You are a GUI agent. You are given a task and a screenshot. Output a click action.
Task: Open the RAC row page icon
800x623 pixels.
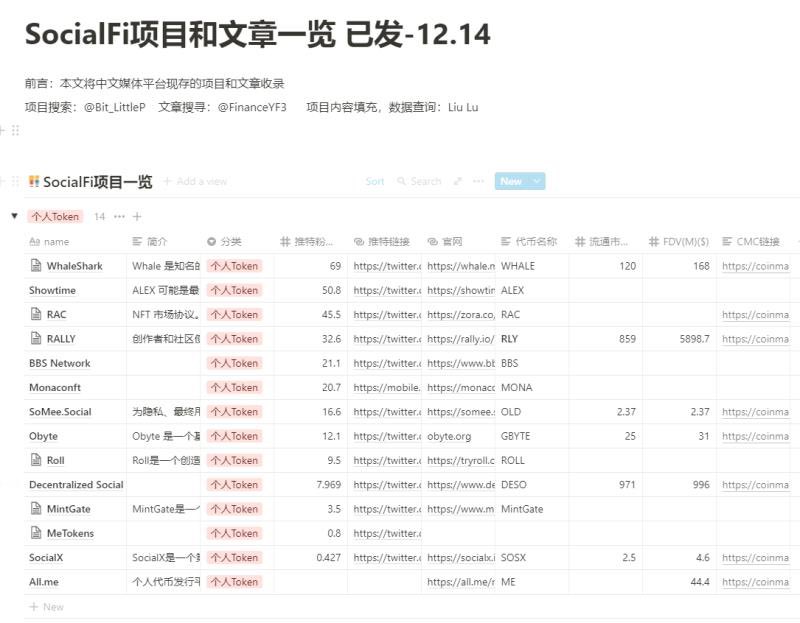[36, 314]
